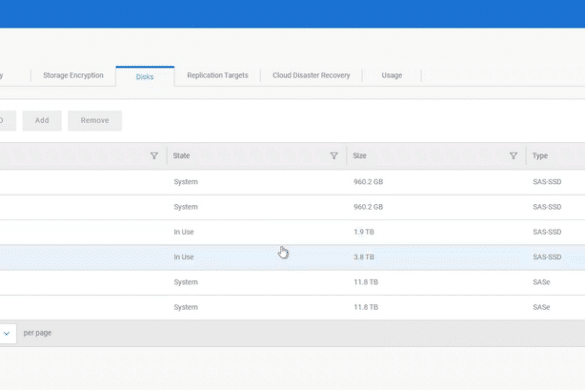Sort by Type column header
The height and width of the screenshot is (390, 585).
coord(540,156)
